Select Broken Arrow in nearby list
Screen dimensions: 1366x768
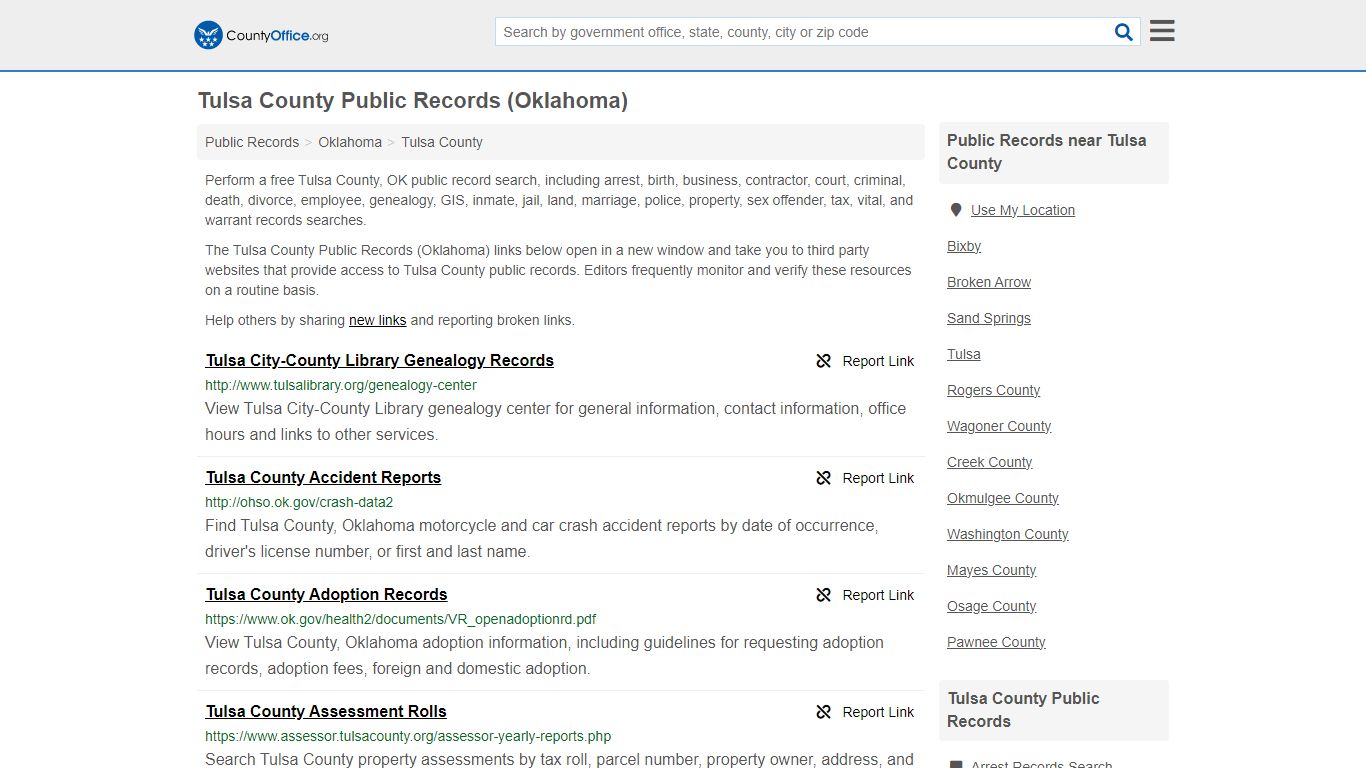[989, 282]
